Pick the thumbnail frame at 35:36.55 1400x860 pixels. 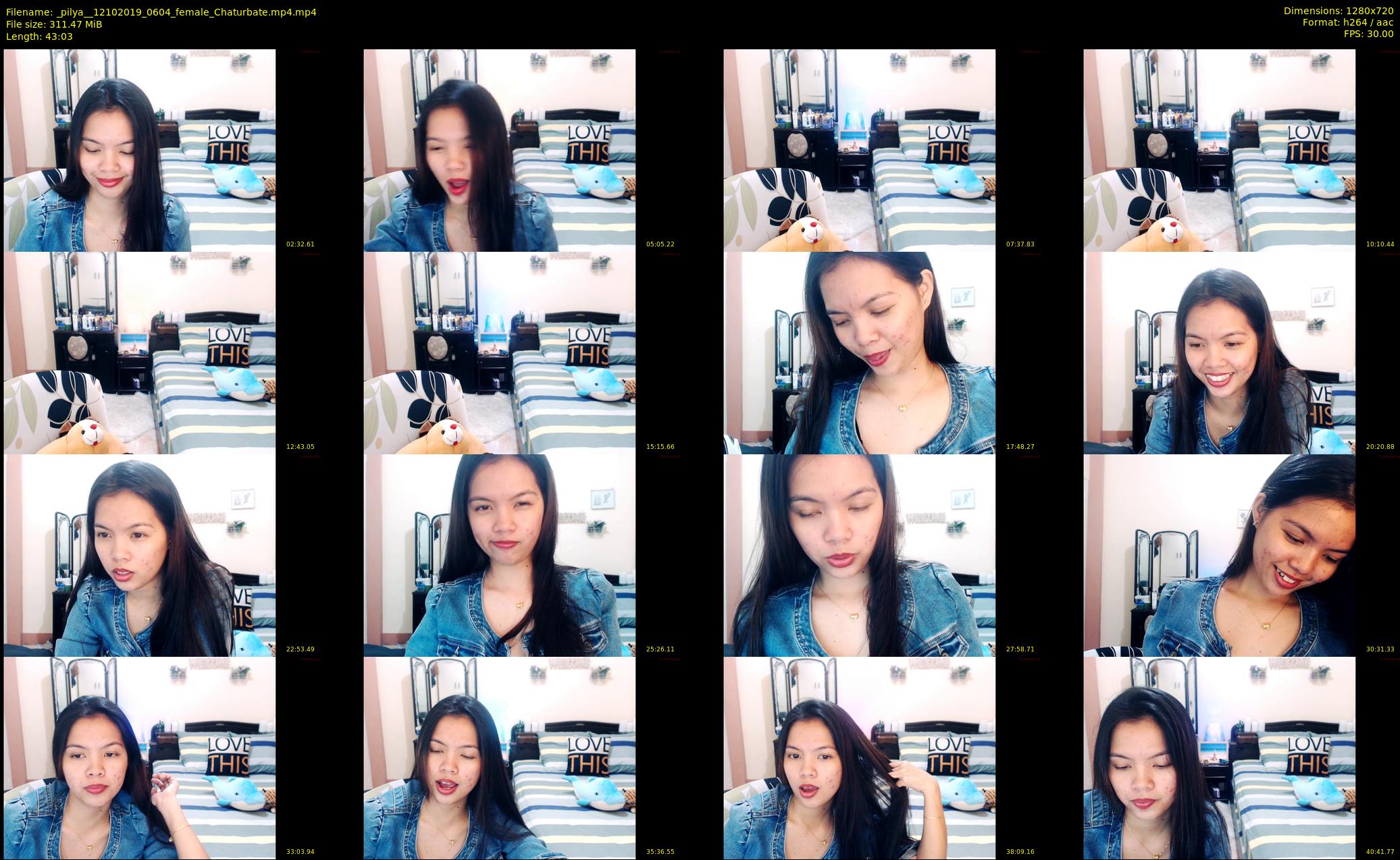(x=500, y=758)
